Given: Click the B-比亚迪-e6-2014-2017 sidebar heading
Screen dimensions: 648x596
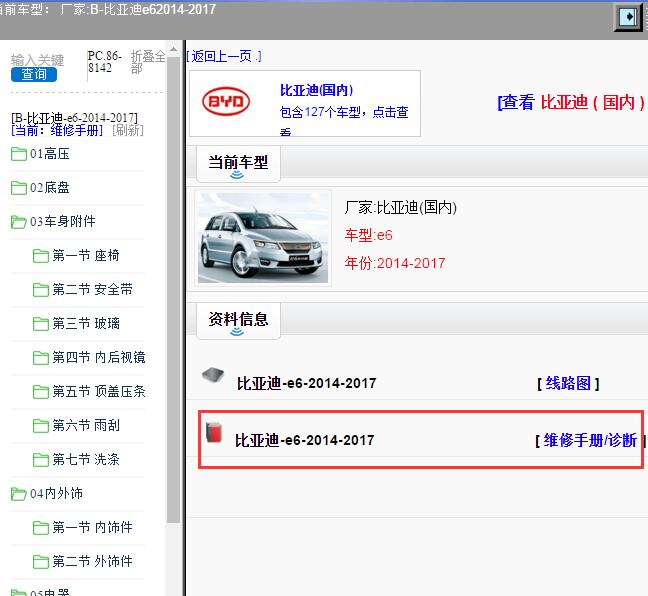Looking at the screenshot, I should pyautogui.click(x=74, y=118).
